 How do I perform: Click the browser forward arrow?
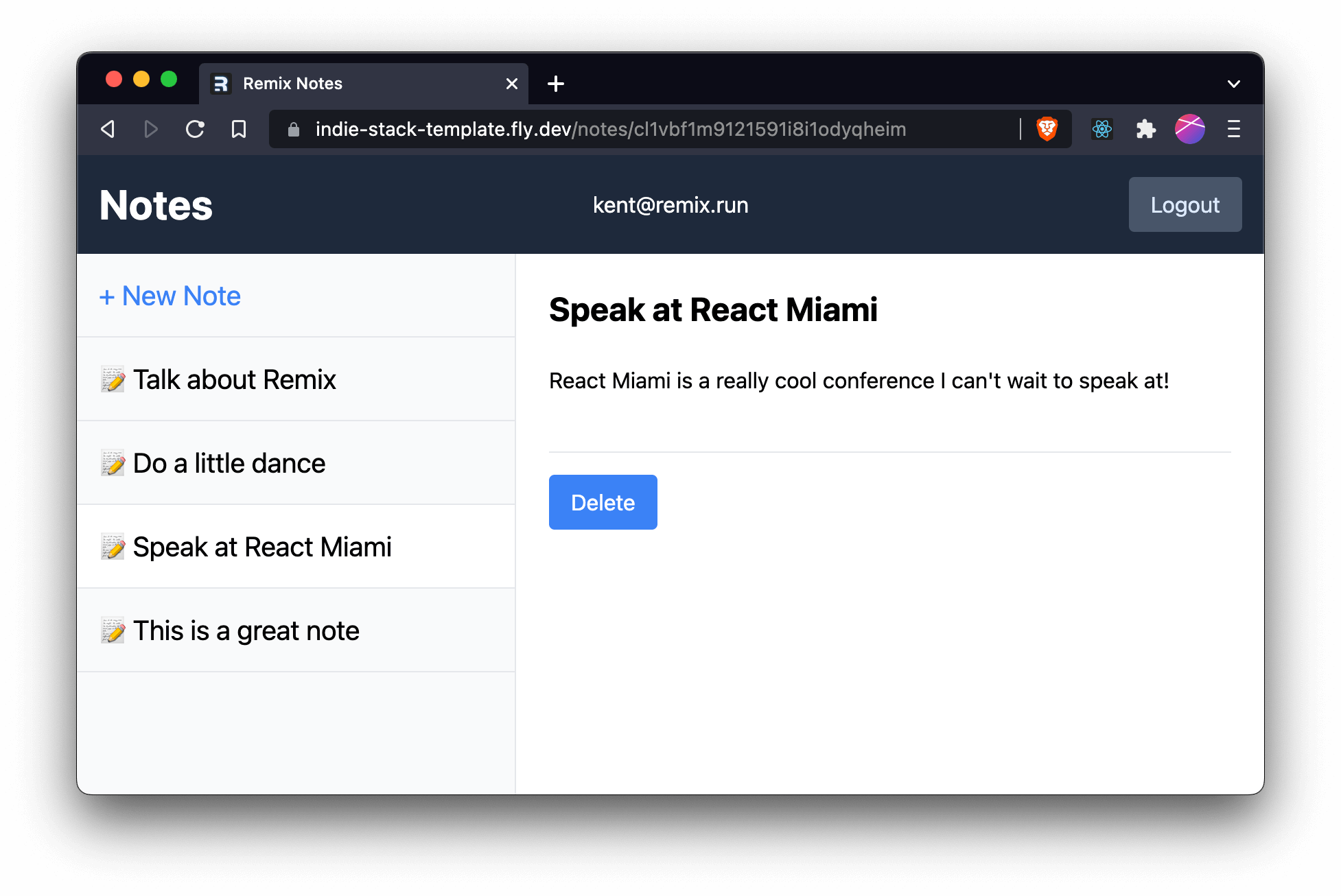151,129
